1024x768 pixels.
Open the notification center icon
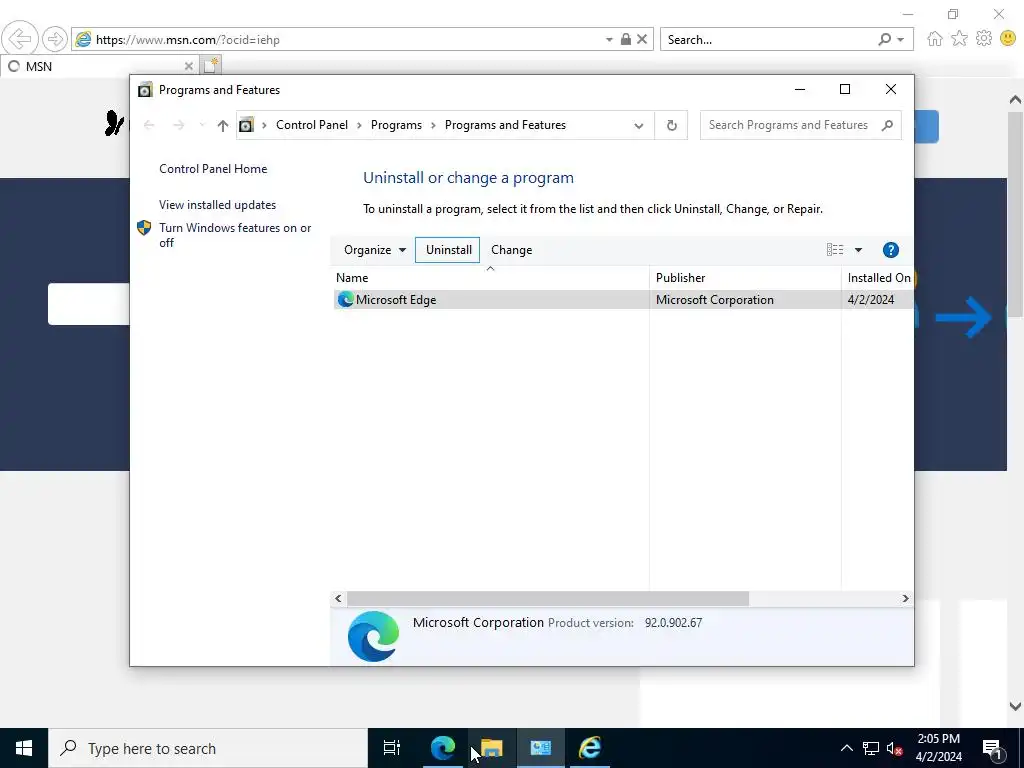[992, 748]
